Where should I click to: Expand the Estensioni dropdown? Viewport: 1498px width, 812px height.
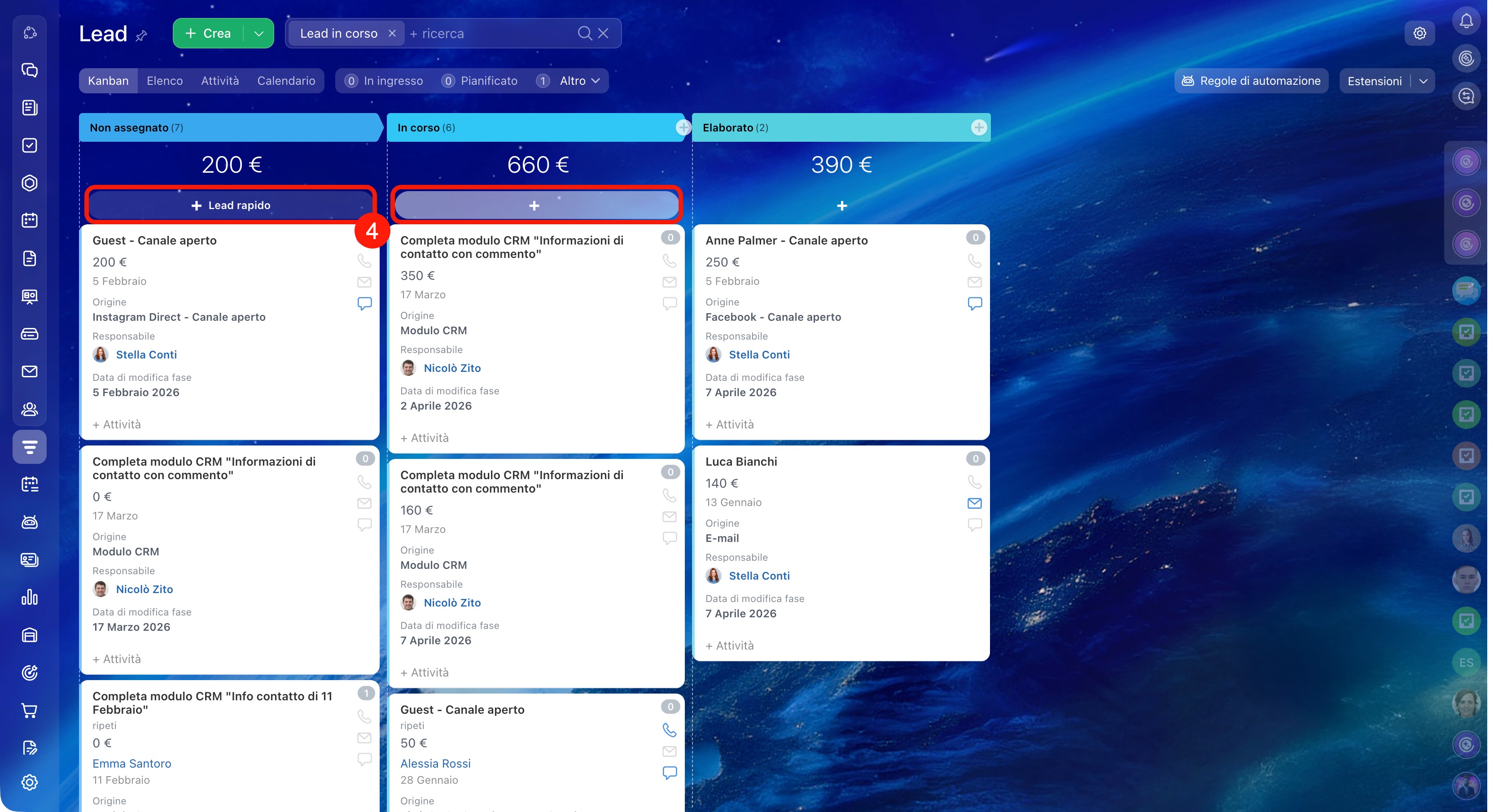pos(1423,81)
